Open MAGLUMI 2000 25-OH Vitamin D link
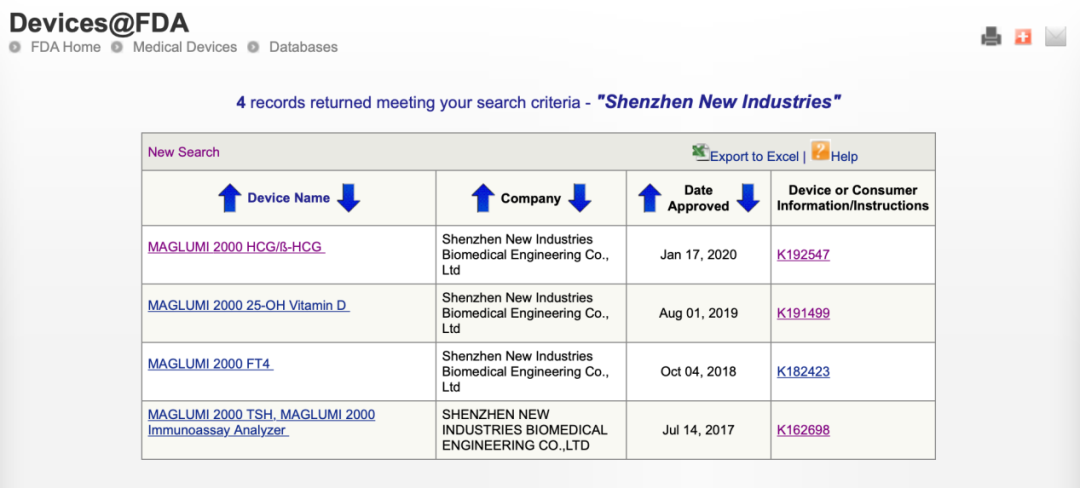The height and width of the screenshot is (488, 1080). (x=248, y=305)
